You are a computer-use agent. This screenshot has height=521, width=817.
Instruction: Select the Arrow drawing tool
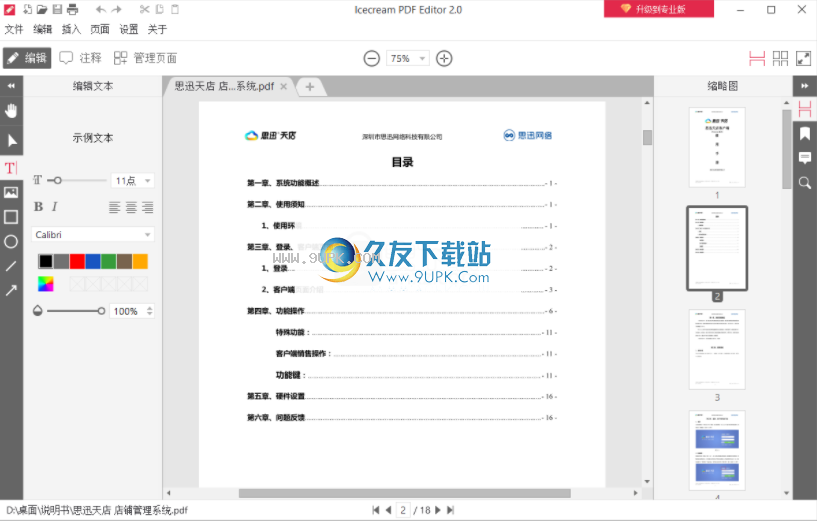(11, 291)
